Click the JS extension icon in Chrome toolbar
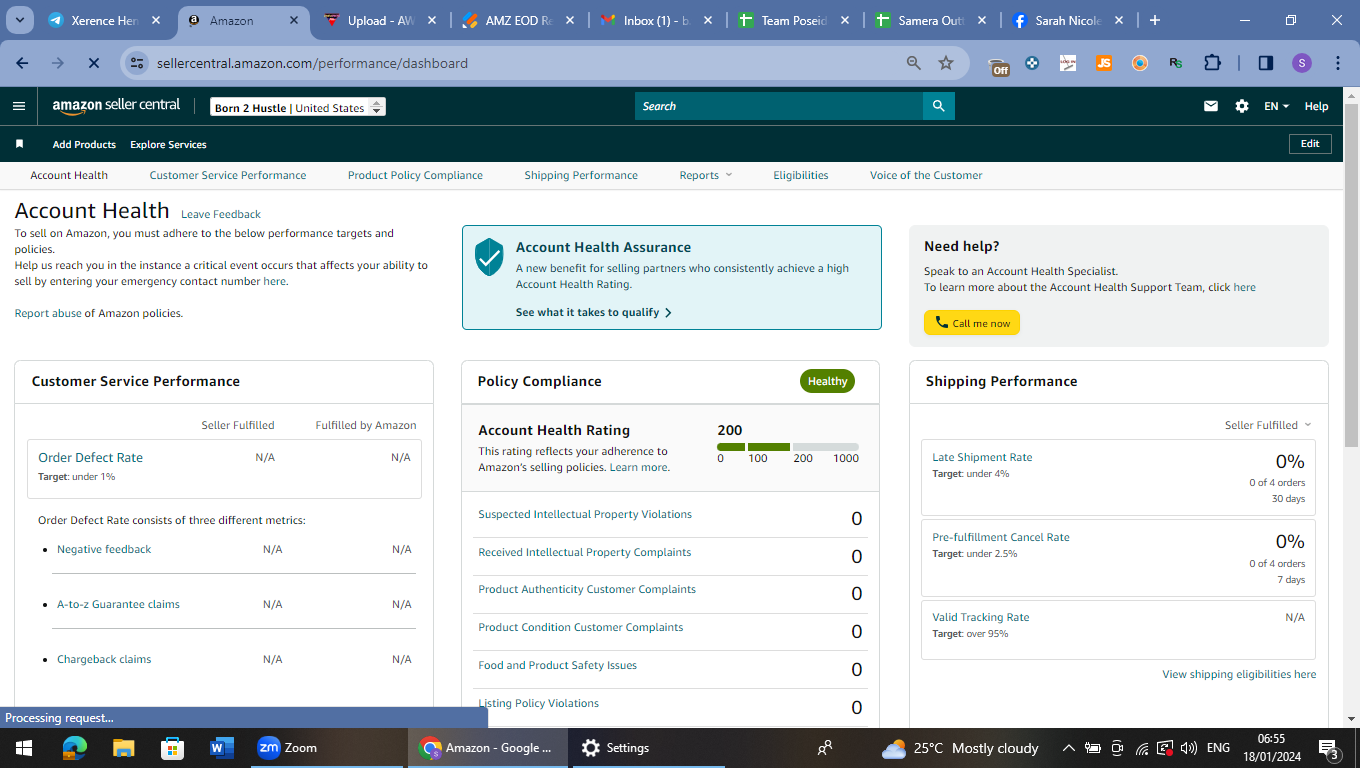 1104,63
